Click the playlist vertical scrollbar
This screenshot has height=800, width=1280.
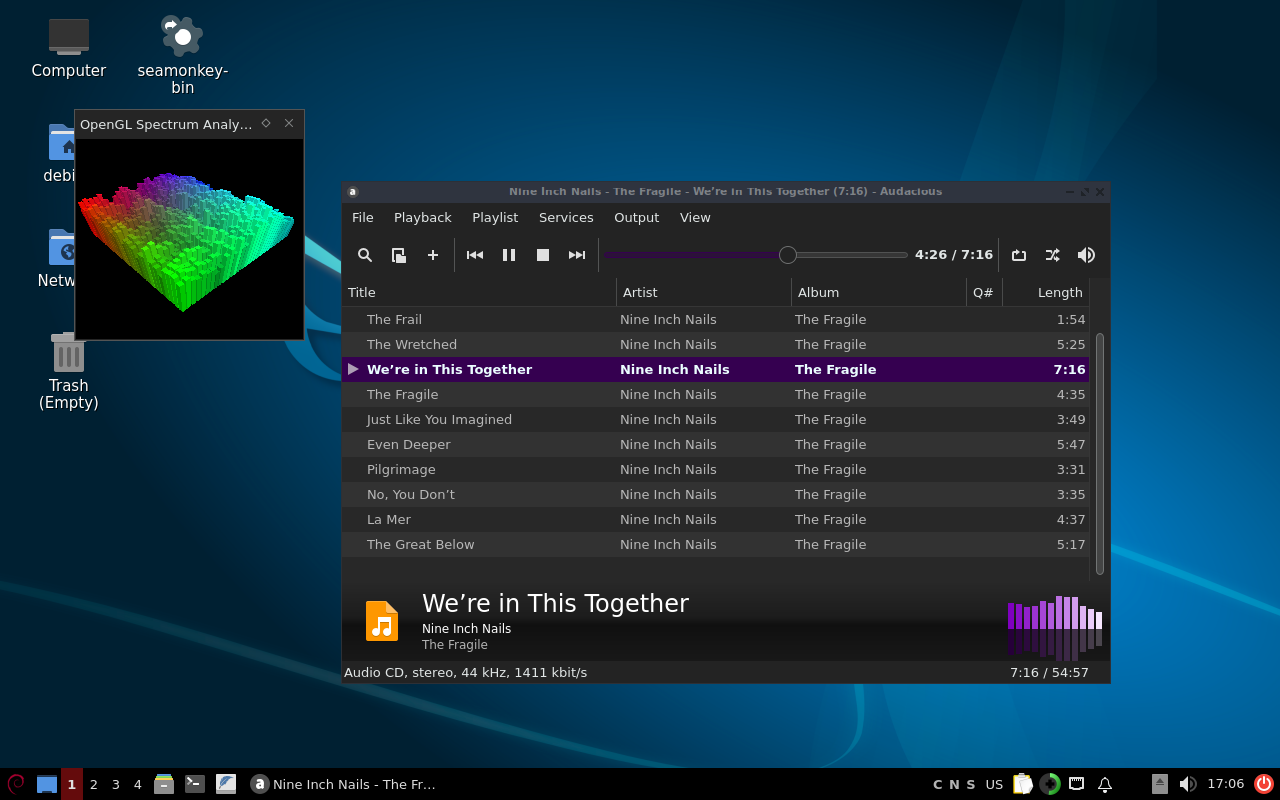pyautogui.click(x=1100, y=453)
